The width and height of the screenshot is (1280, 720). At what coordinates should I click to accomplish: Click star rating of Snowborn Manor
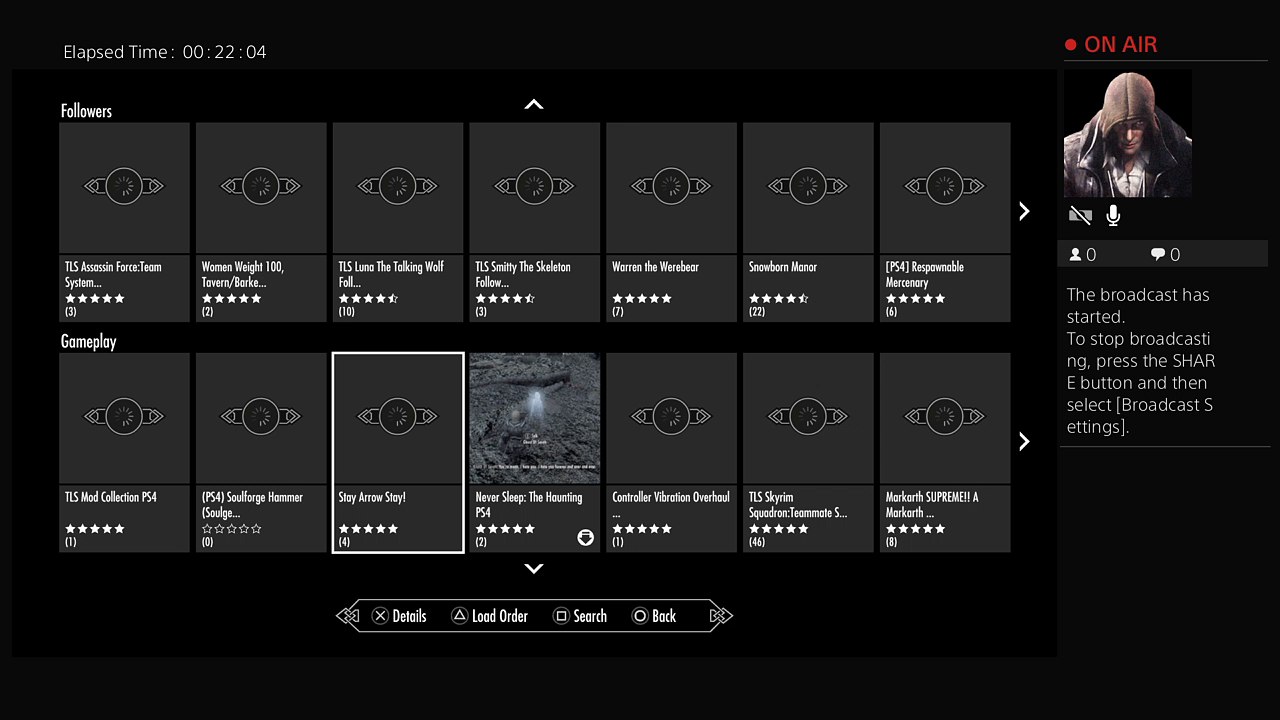779,299
